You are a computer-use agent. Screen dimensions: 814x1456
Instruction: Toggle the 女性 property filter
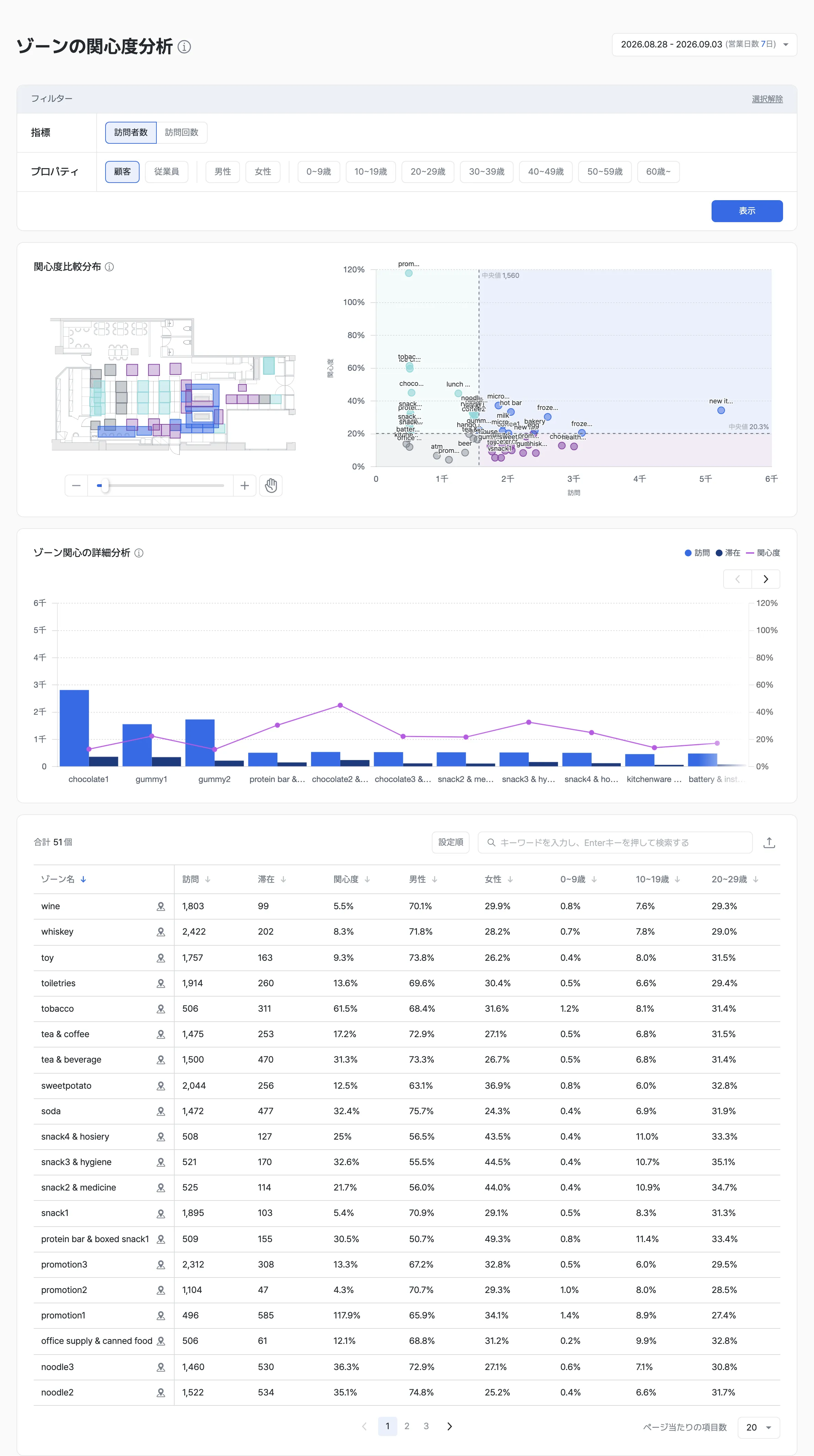point(263,172)
